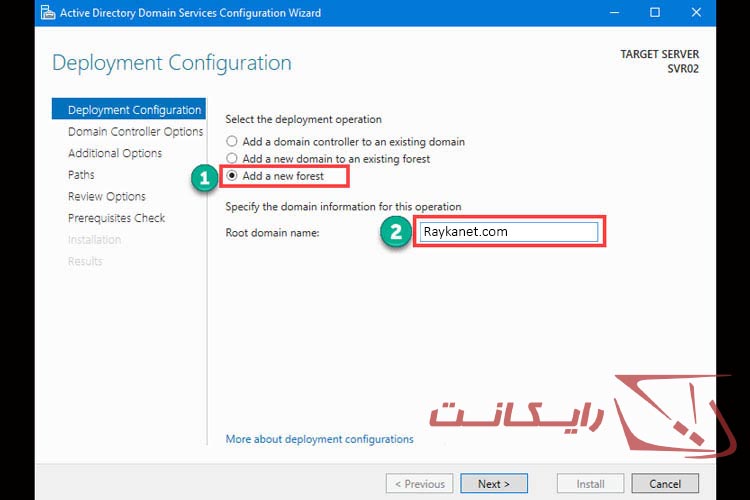The image size is (750, 500).
Task: Open 'More about deployment configurations' link
Action: click(319, 439)
